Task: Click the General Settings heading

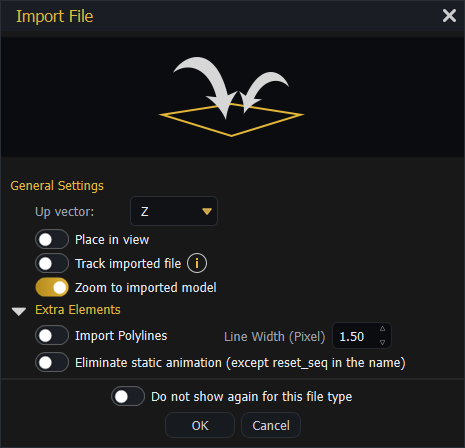Action: 57,186
